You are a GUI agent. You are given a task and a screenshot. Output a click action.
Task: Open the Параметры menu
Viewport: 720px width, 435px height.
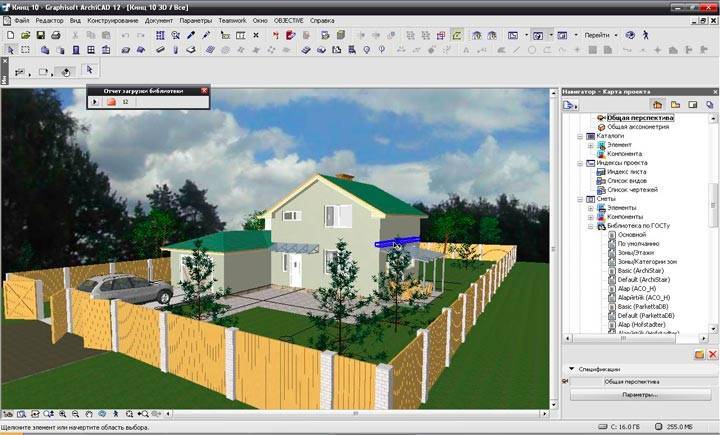click(x=196, y=21)
